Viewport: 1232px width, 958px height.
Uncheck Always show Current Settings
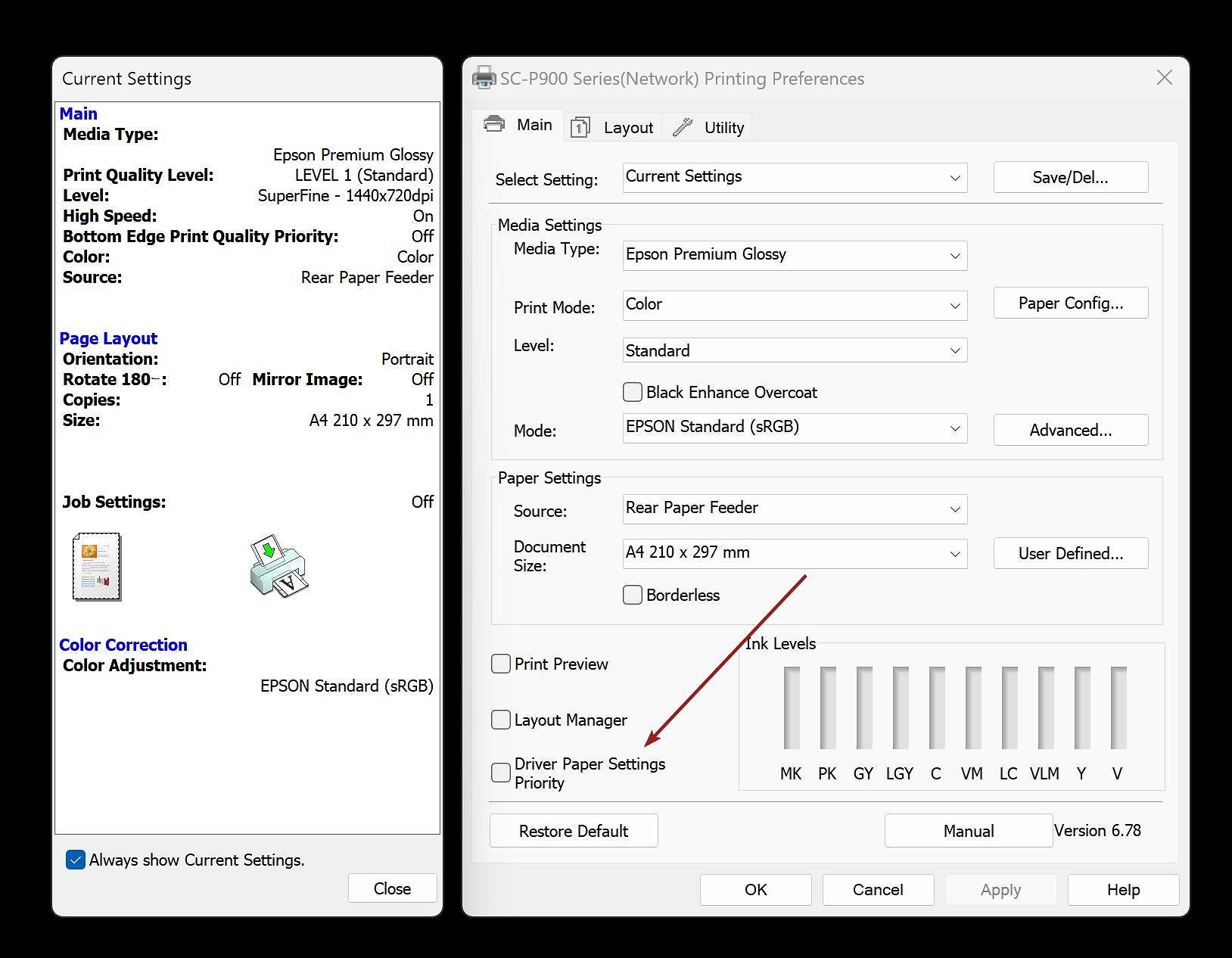(x=74, y=860)
